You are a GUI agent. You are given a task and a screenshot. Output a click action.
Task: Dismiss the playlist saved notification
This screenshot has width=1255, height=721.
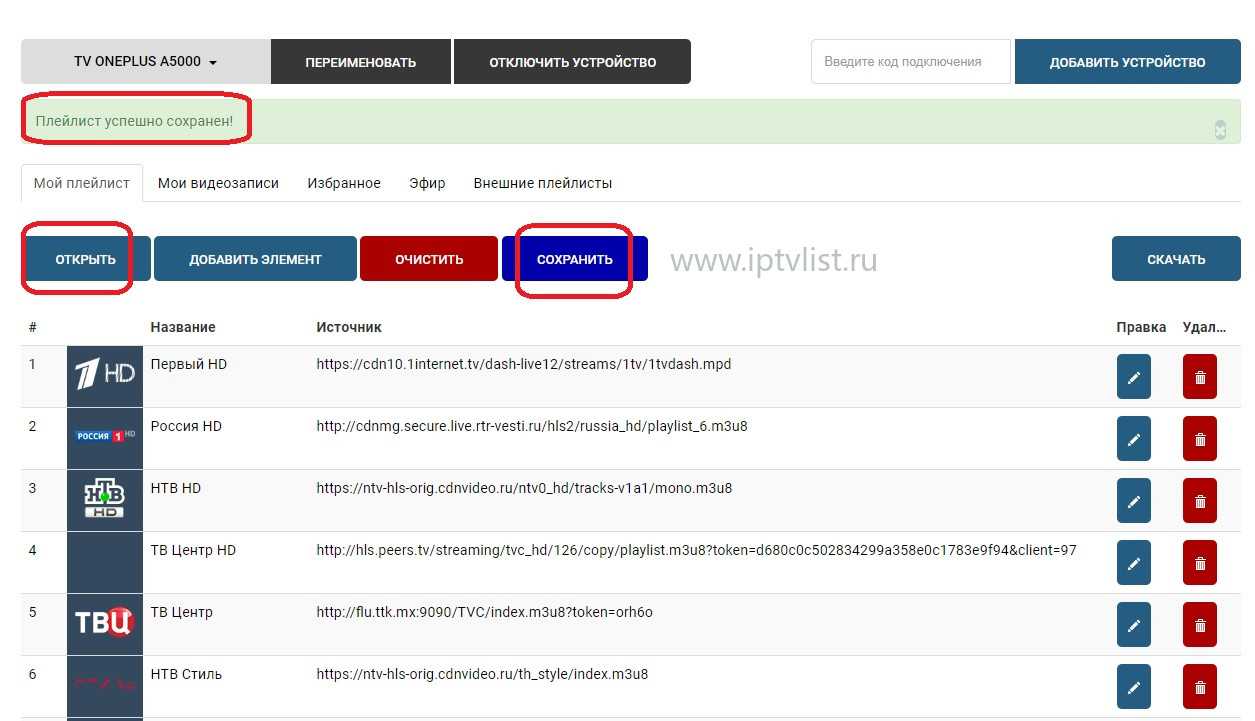pyautogui.click(x=1220, y=129)
